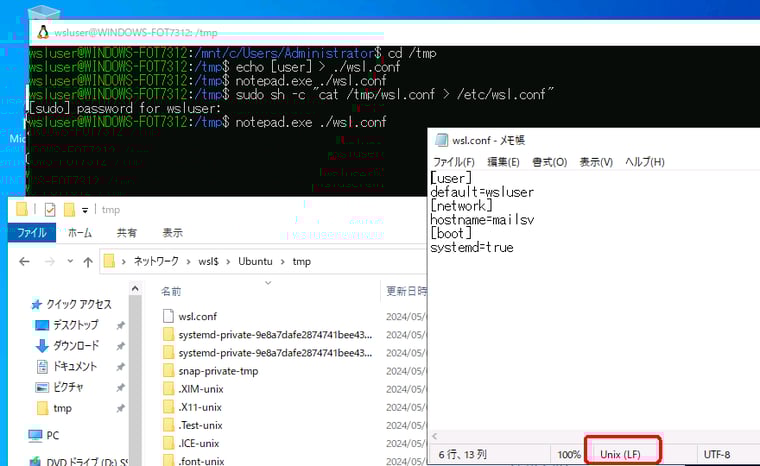Sort by 名前 column header
Viewport: 760px width, 466px height.
(171, 291)
